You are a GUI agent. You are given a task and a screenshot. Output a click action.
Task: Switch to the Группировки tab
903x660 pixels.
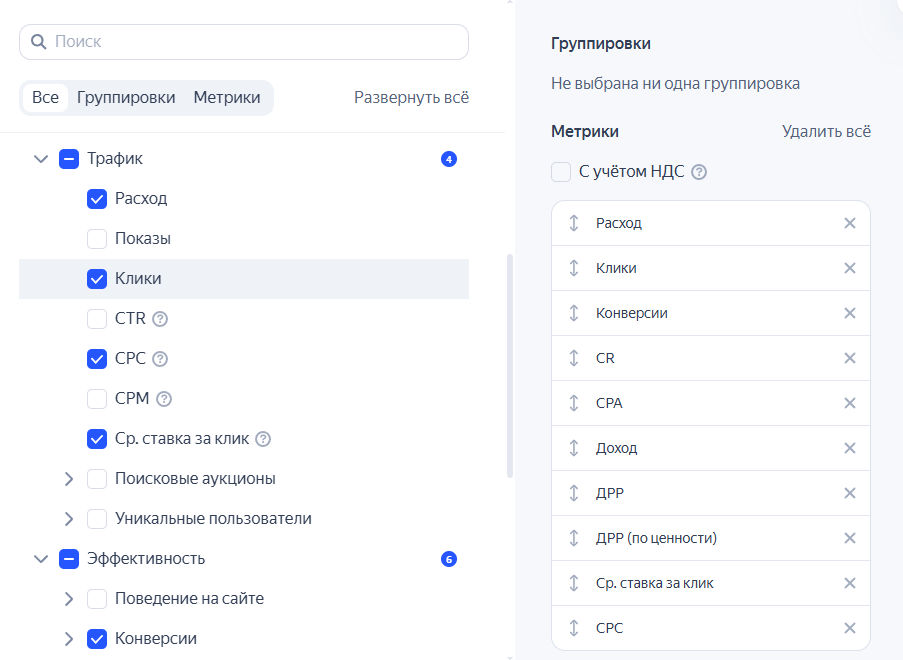click(126, 98)
